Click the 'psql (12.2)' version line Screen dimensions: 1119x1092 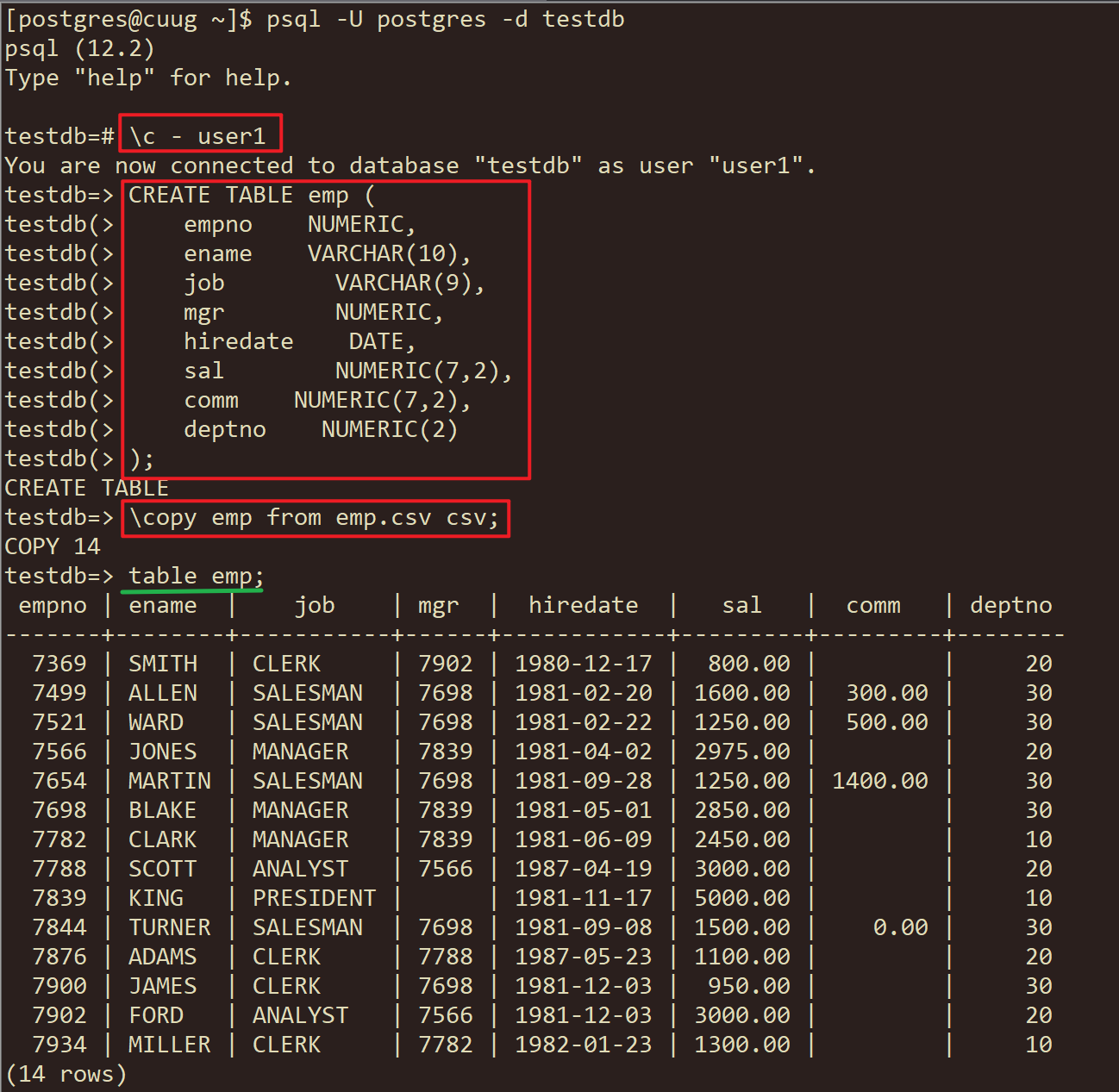point(79,48)
